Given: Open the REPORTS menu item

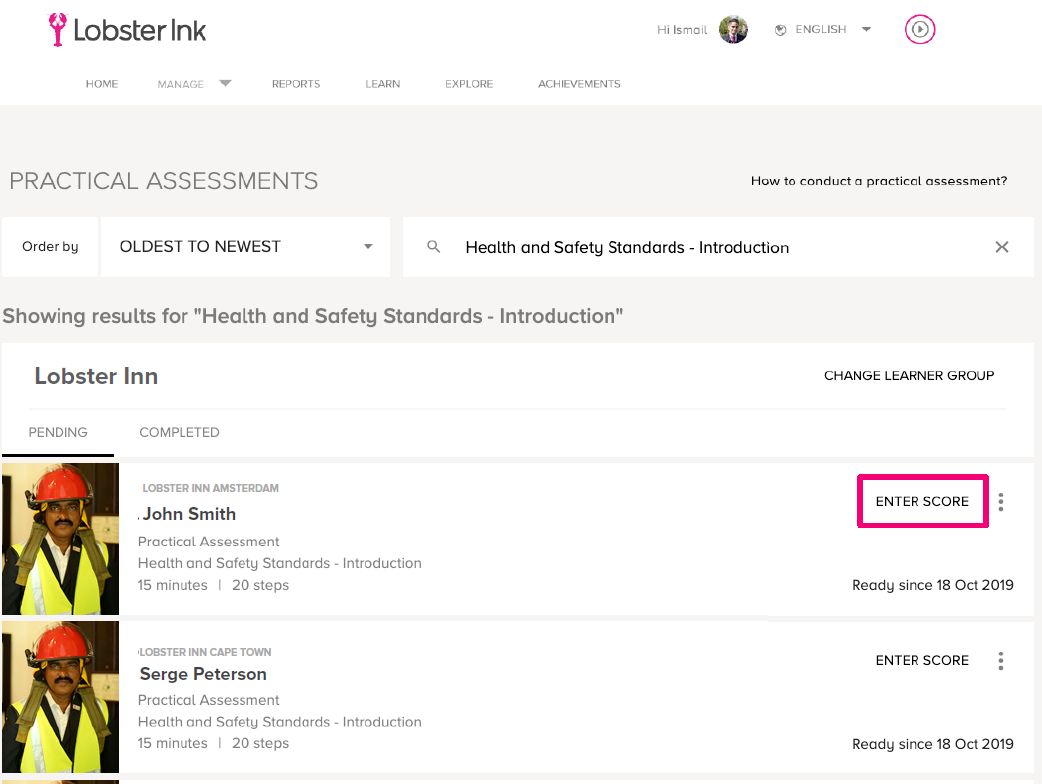Looking at the screenshot, I should coord(296,84).
